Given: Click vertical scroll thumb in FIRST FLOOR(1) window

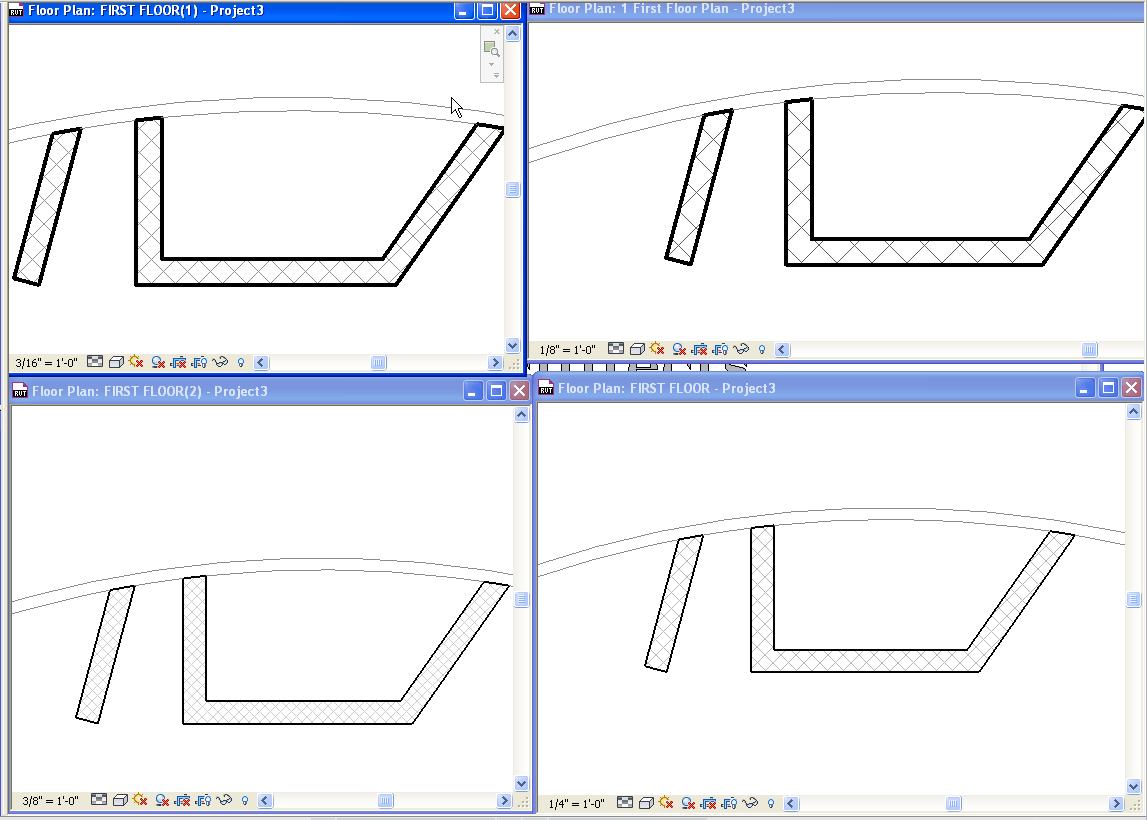Looking at the screenshot, I should coord(512,189).
